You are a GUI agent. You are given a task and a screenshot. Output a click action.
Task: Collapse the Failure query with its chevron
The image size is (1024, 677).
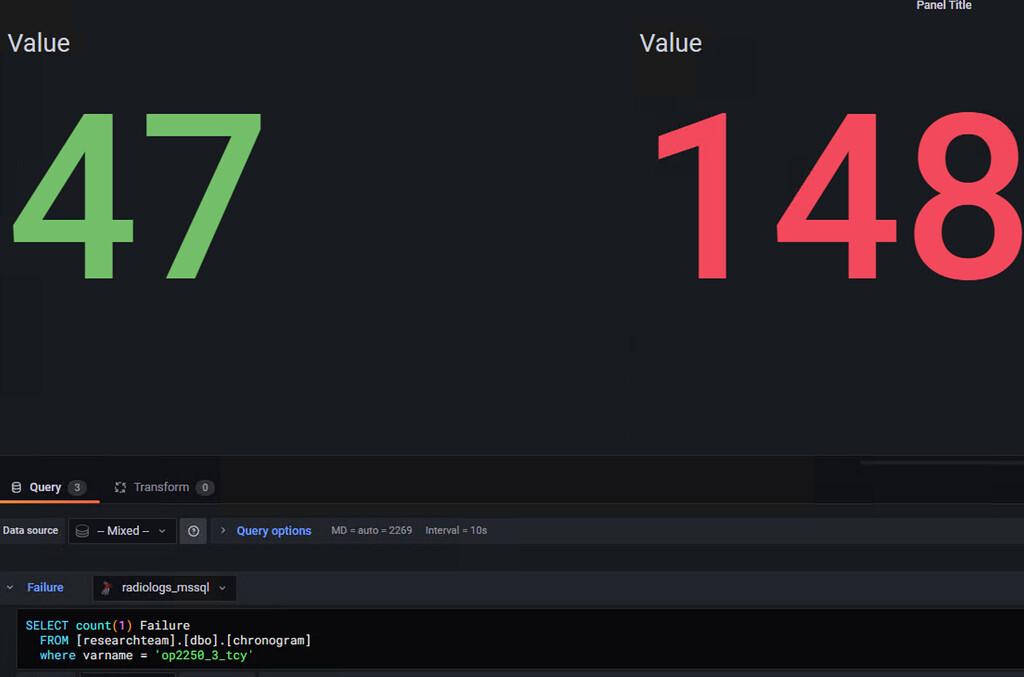click(8, 588)
